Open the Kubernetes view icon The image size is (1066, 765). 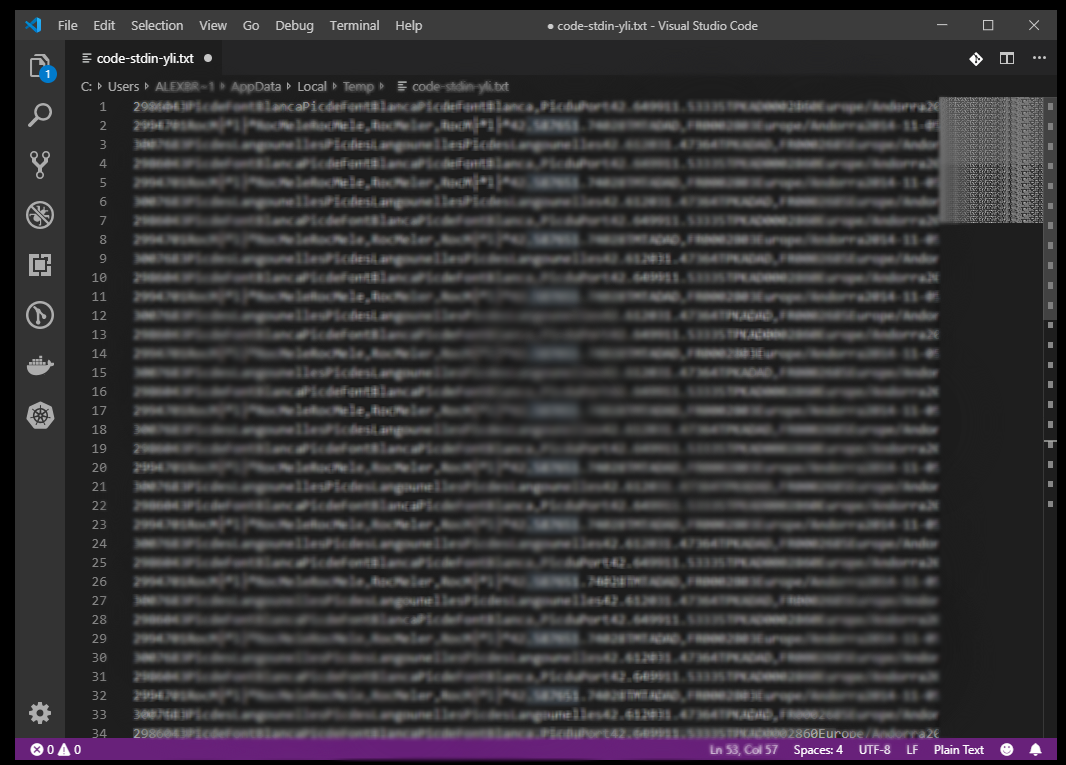[40, 416]
